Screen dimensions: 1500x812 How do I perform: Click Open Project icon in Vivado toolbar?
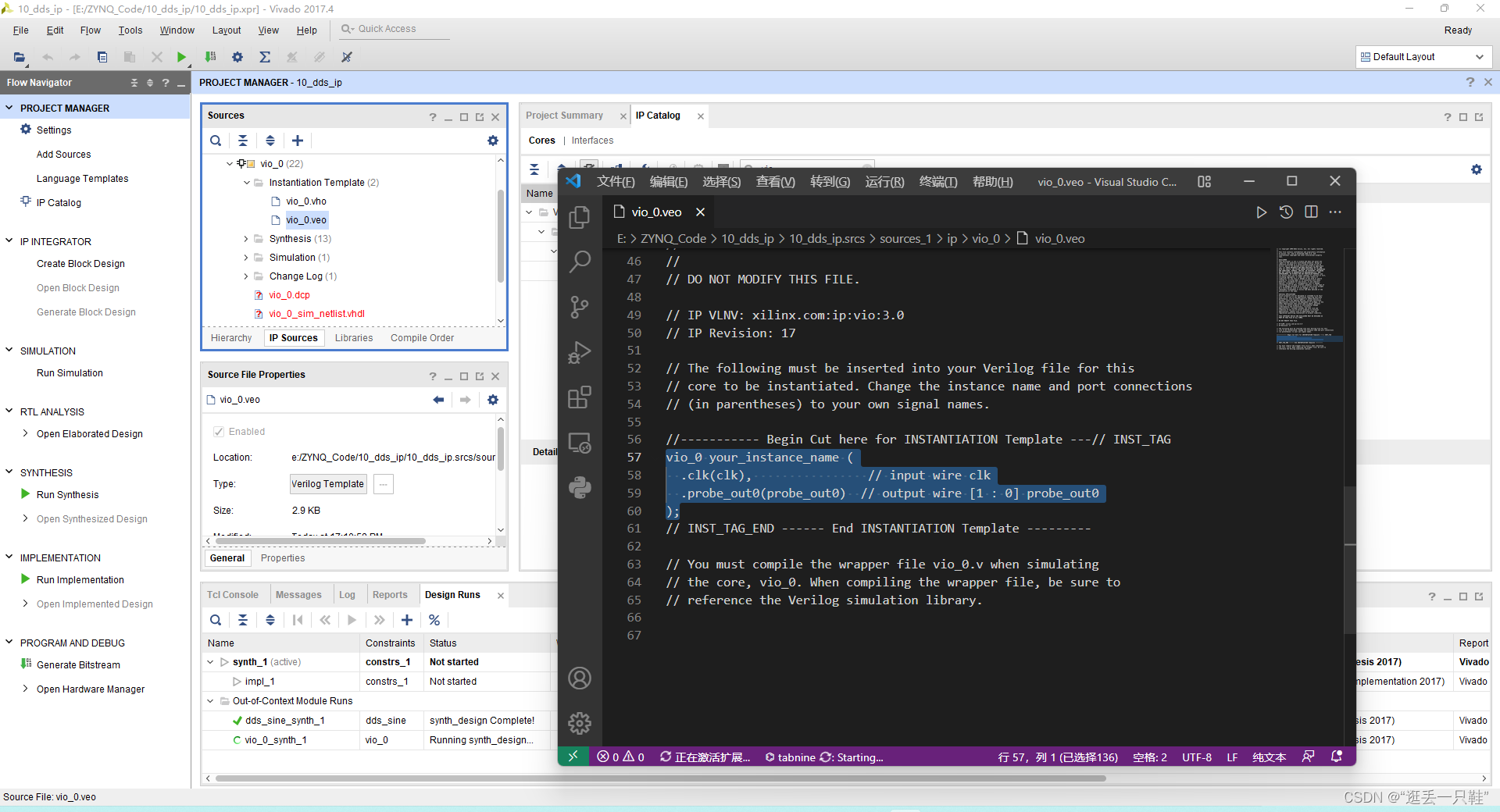[20, 57]
